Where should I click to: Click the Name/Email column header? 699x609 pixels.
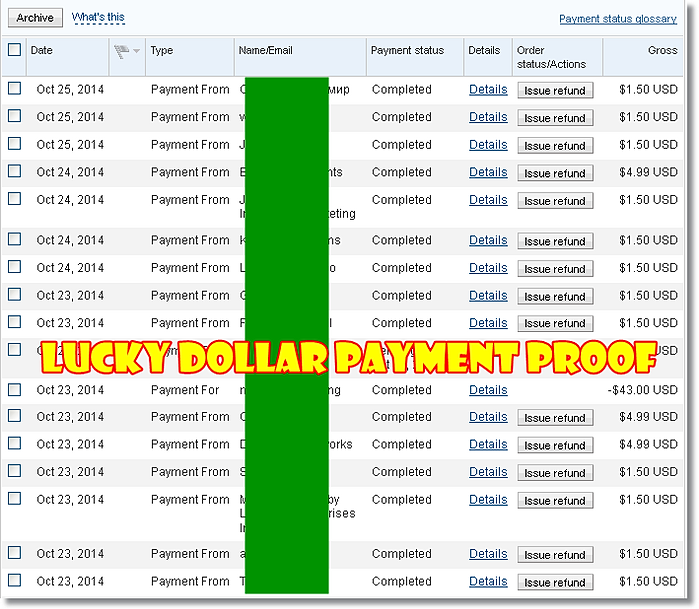265,50
